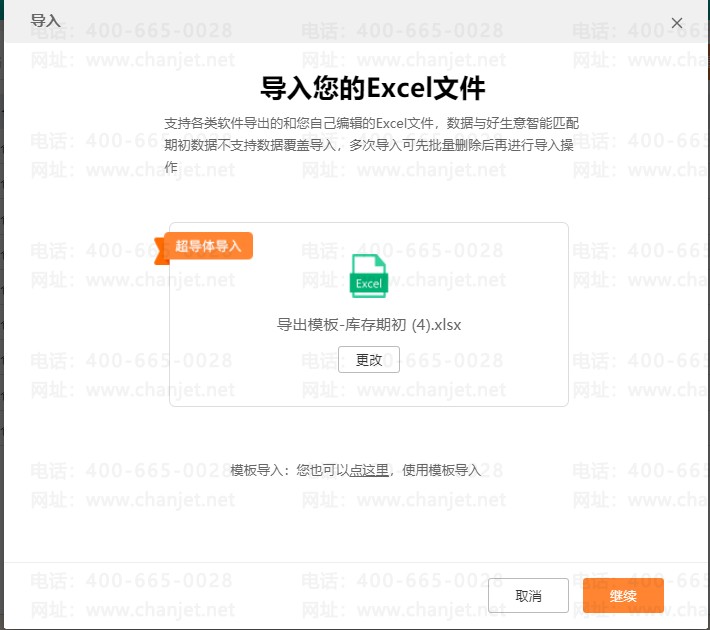Click the last description line ending 作
The width and height of the screenshot is (710, 630).
click(171, 167)
